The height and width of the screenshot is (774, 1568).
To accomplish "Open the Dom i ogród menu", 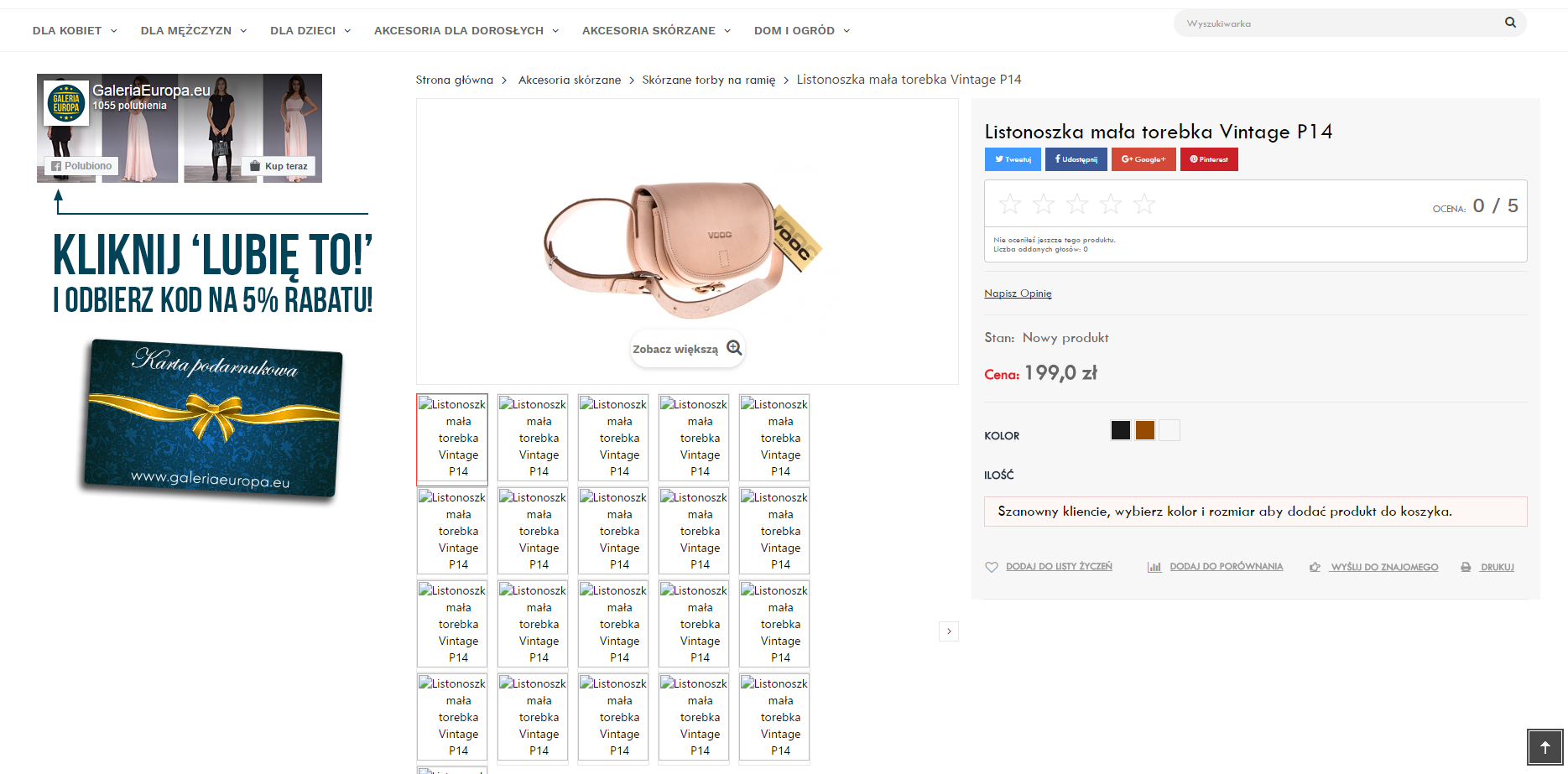I will coord(802,30).
